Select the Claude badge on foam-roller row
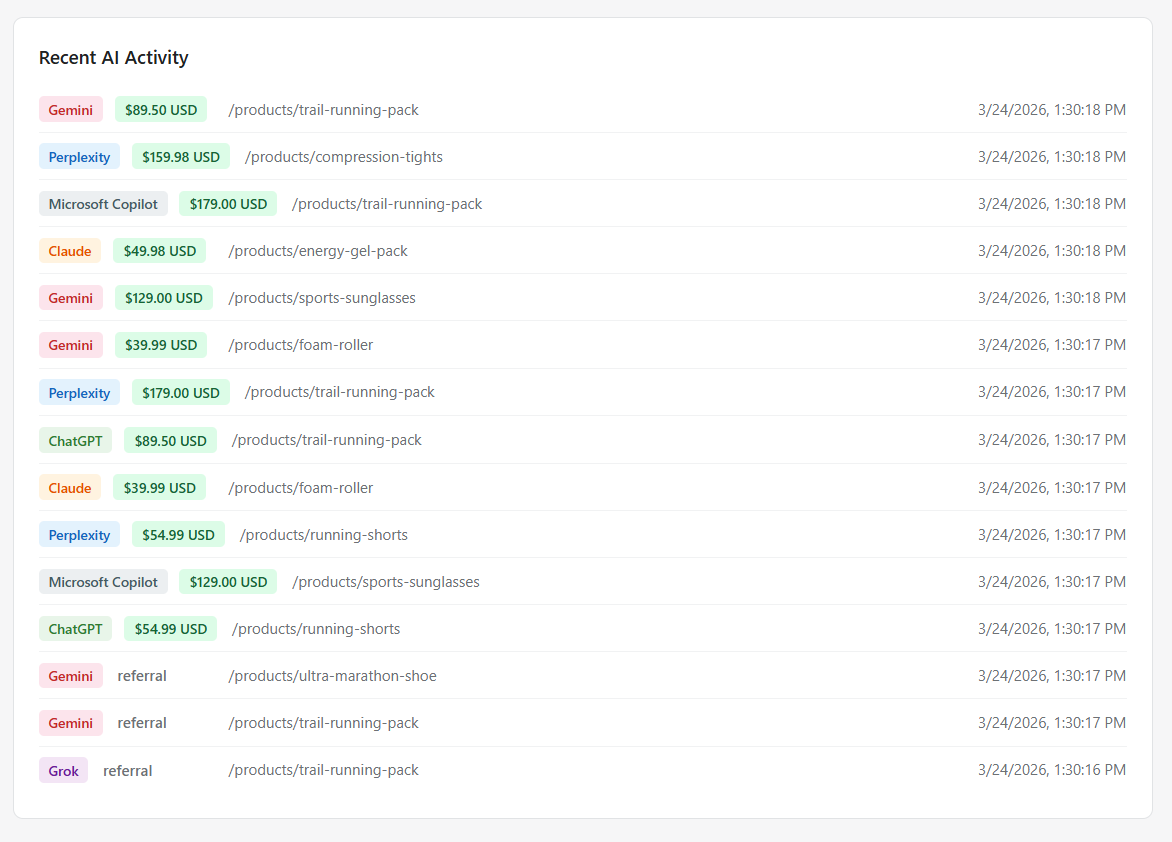This screenshot has width=1172, height=842. pos(70,487)
